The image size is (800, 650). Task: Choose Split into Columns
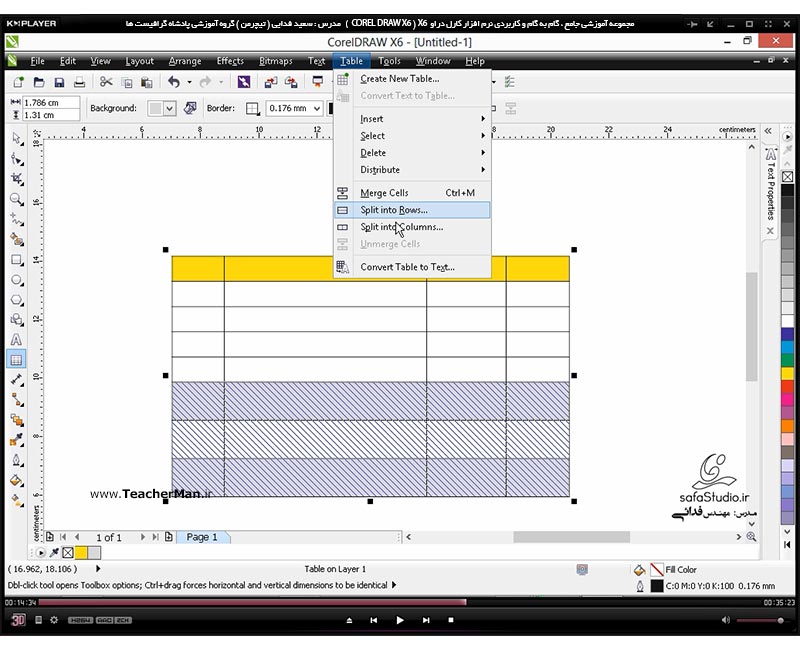pos(412,227)
